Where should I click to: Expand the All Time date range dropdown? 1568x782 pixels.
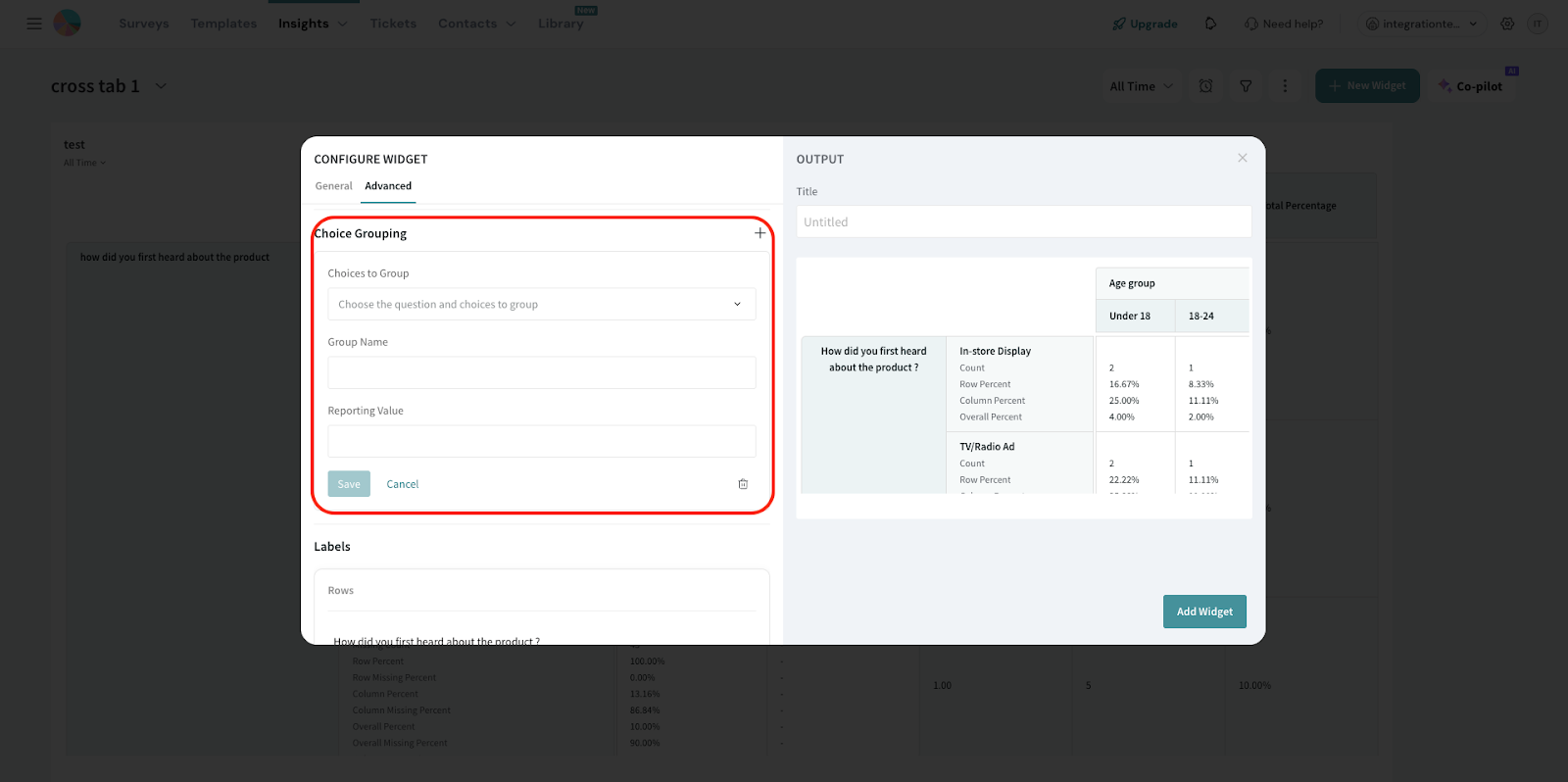tap(1141, 86)
